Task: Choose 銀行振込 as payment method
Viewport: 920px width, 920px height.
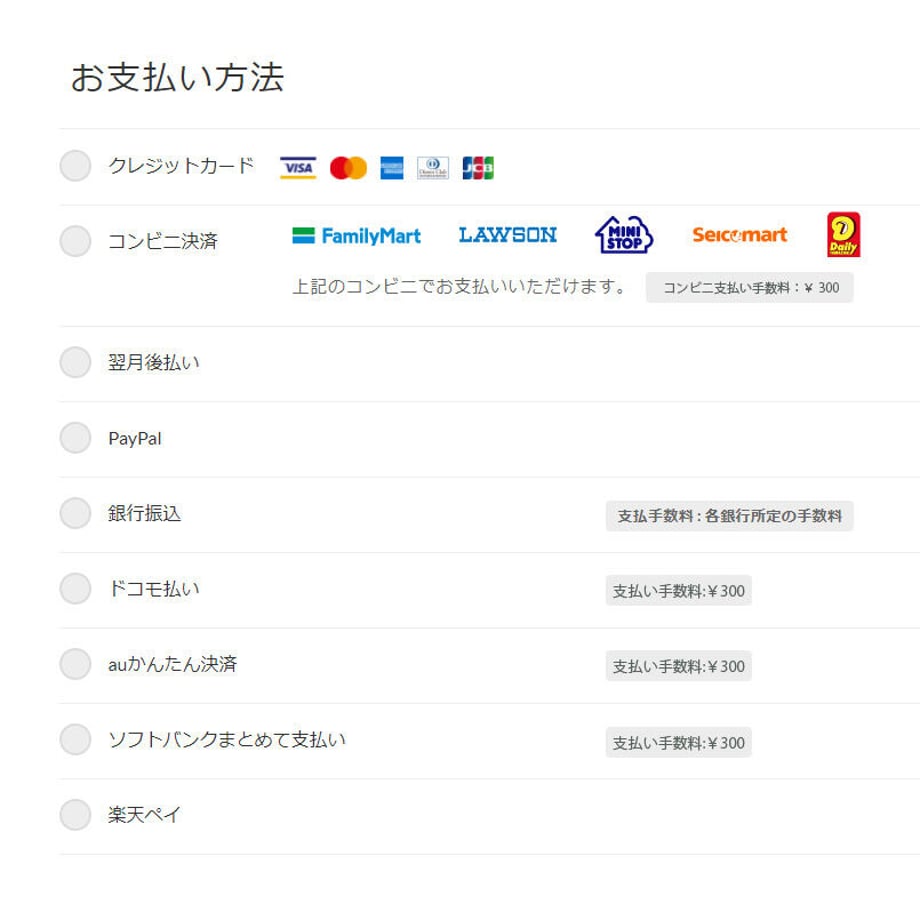Action: tap(75, 513)
